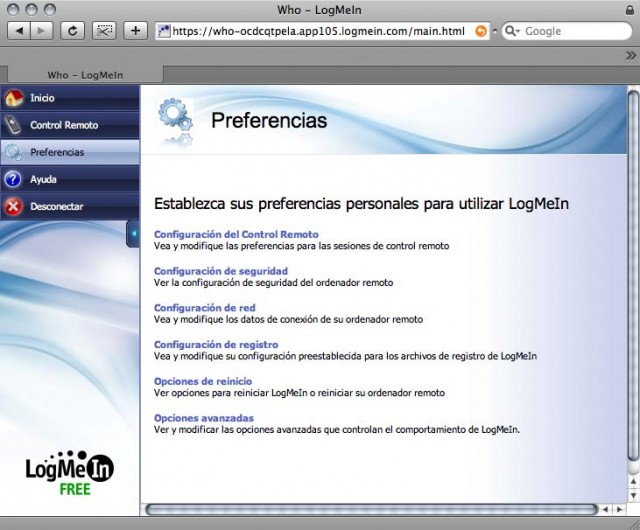Click the horizontal scrollbar left arrow

[605, 509]
